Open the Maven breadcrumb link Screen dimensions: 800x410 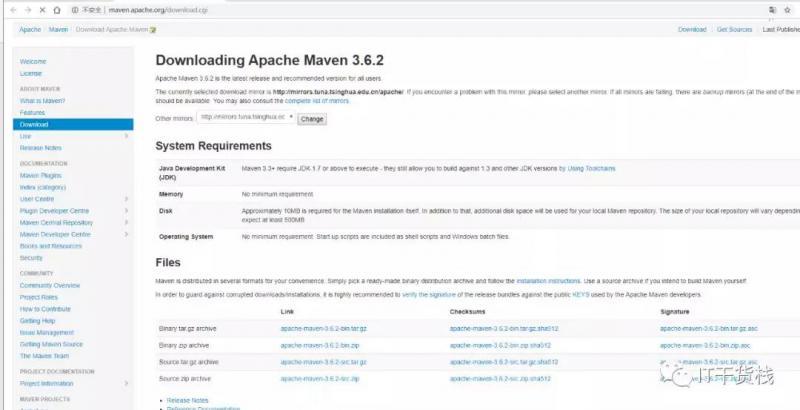click(58, 30)
